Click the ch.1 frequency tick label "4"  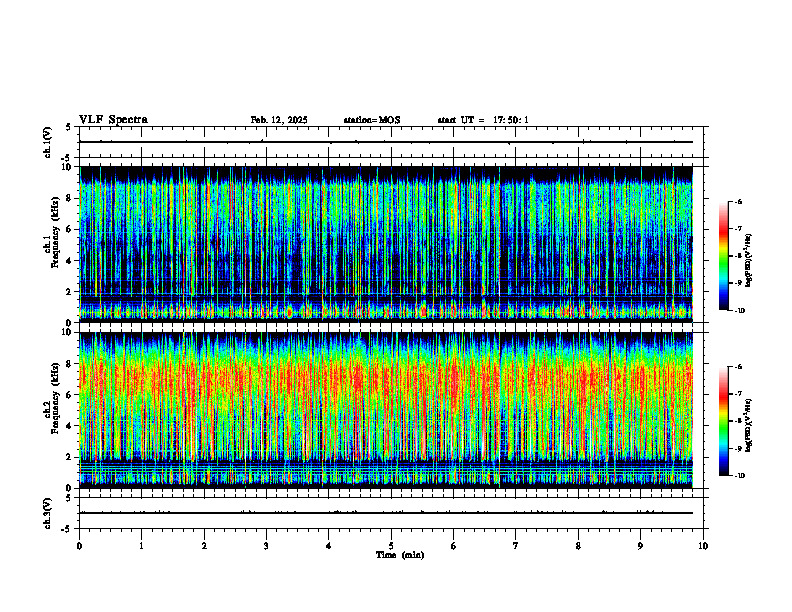(x=70, y=261)
